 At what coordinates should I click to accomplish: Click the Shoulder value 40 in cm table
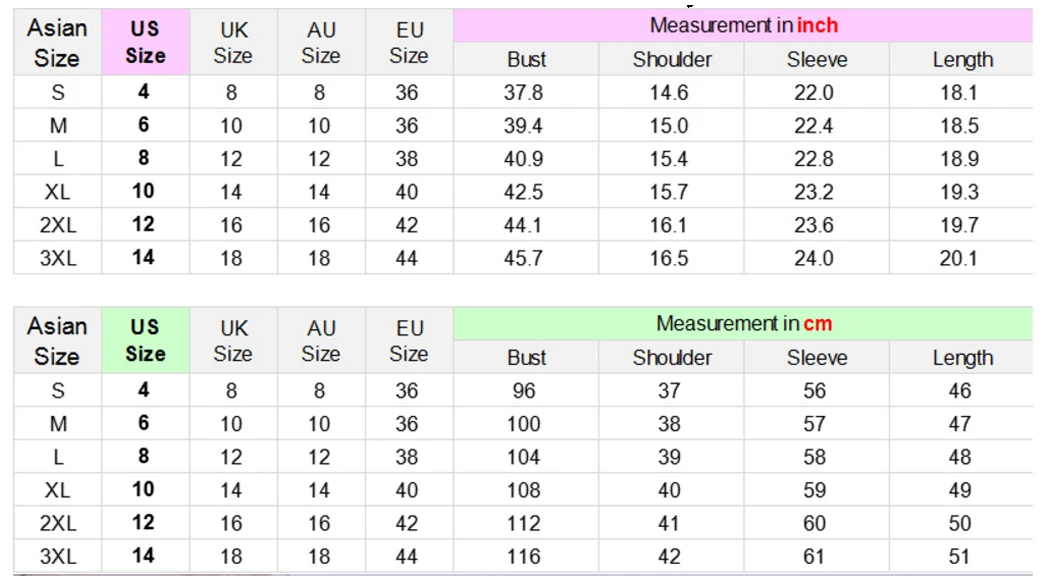click(x=669, y=490)
